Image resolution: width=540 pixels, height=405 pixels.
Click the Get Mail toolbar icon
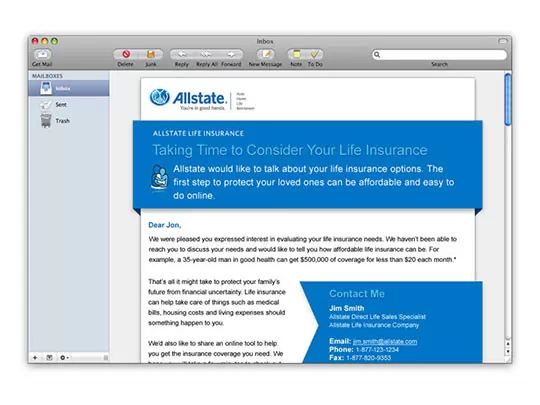(42, 54)
